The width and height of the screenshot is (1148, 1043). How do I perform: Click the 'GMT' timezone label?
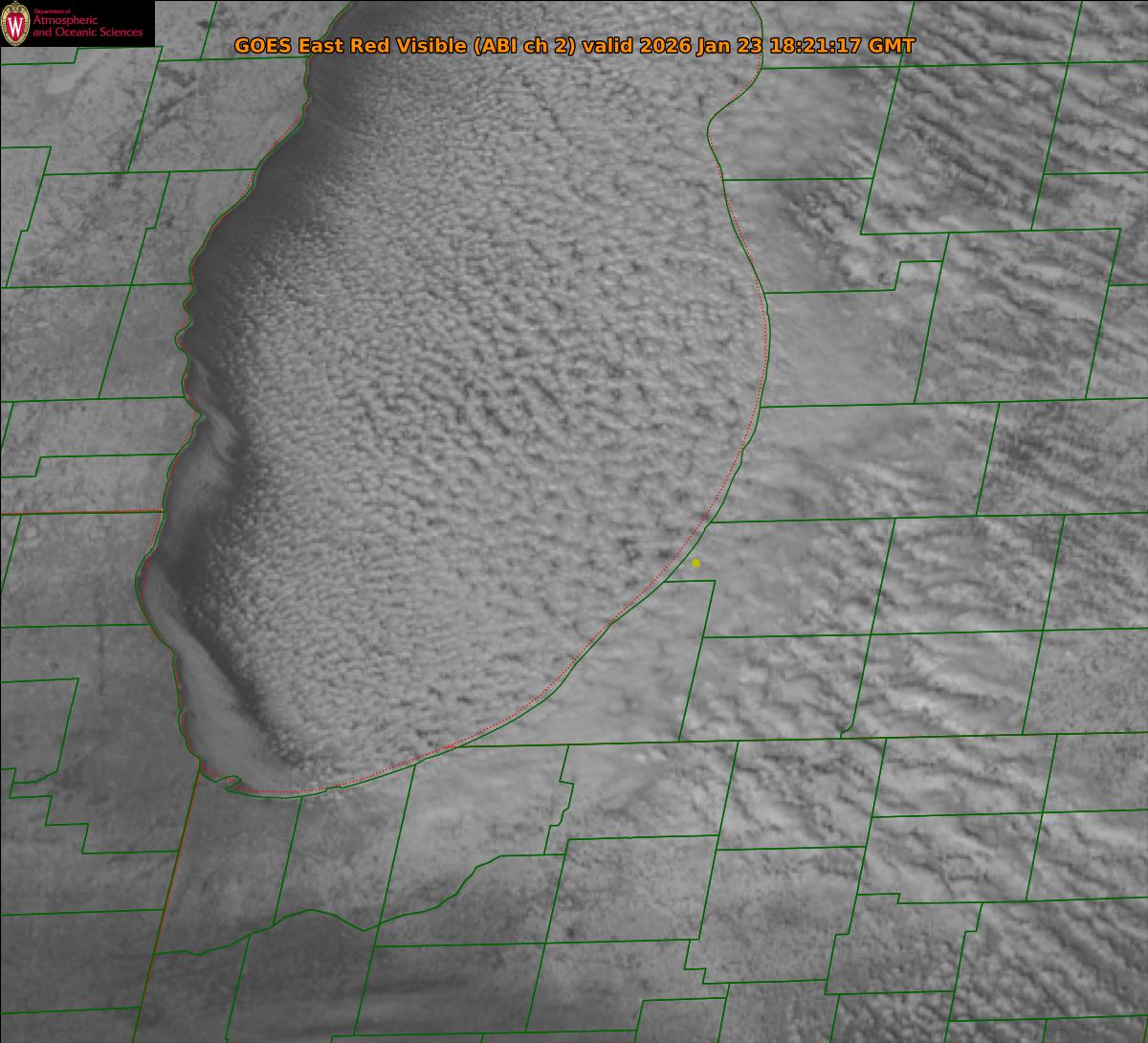[x=892, y=46]
